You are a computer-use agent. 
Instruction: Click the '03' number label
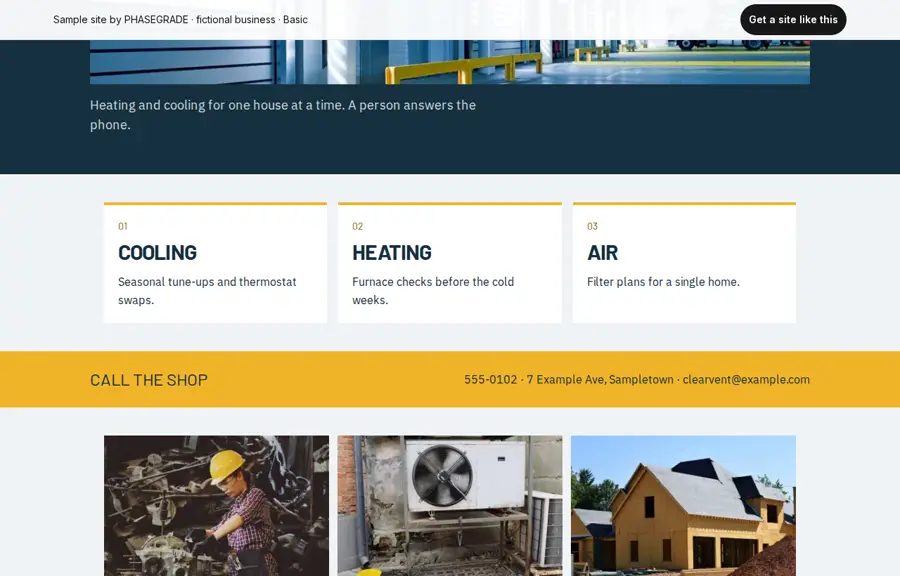(x=592, y=226)
